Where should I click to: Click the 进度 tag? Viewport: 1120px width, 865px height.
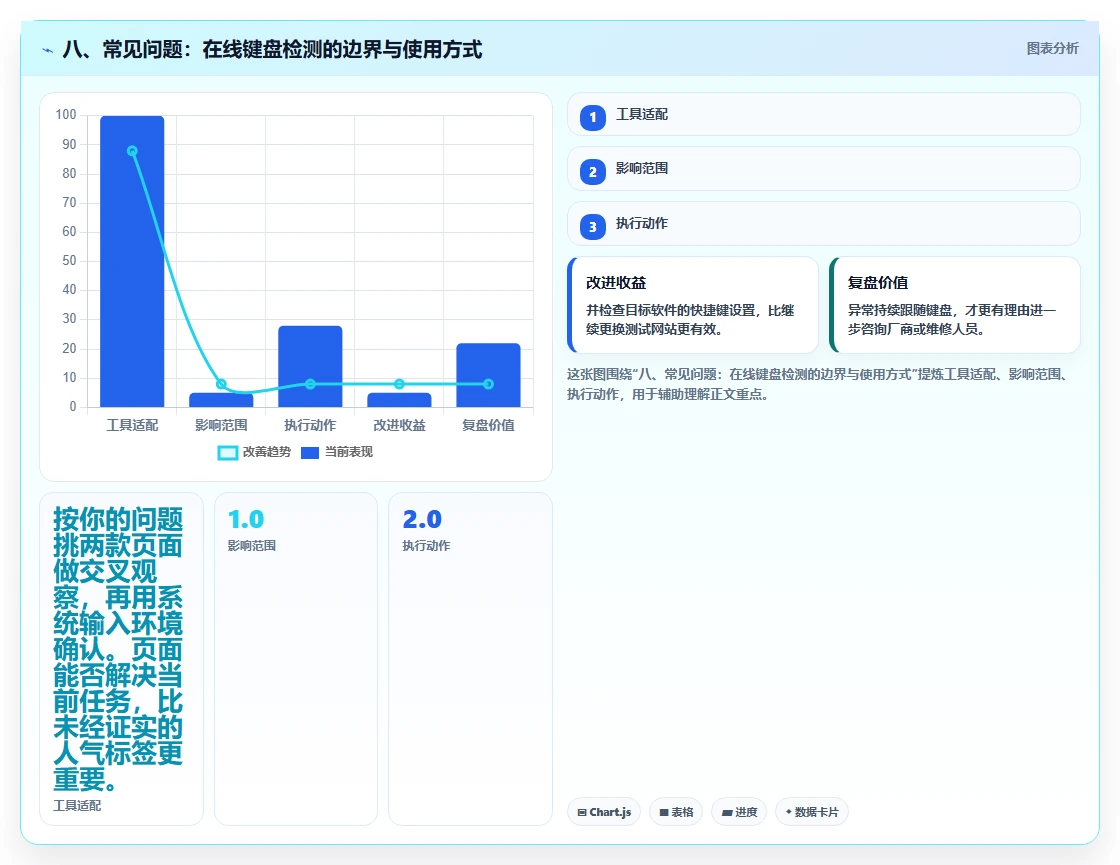[x=739, y=812]
